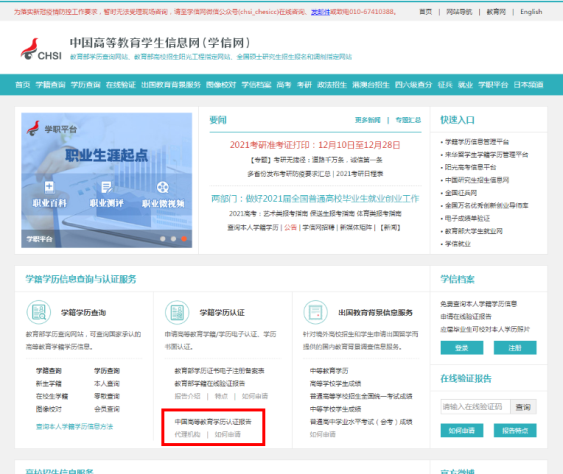Click the teal 如何申请 button

[462, 430]
